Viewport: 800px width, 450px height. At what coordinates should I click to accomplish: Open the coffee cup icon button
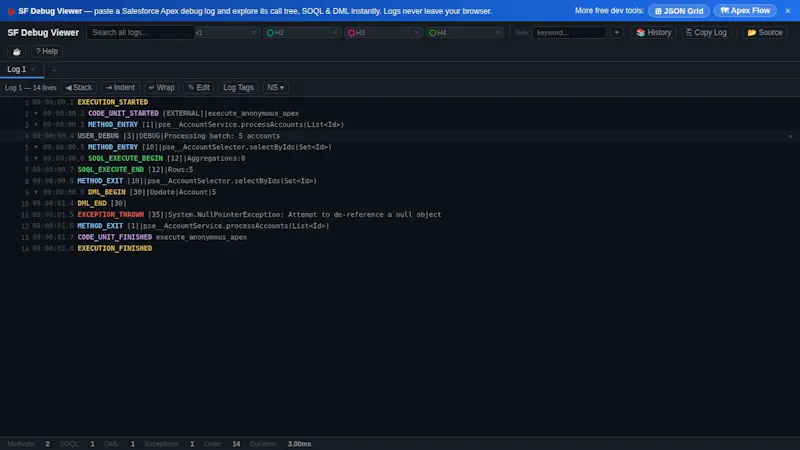(x=17, y=52)
